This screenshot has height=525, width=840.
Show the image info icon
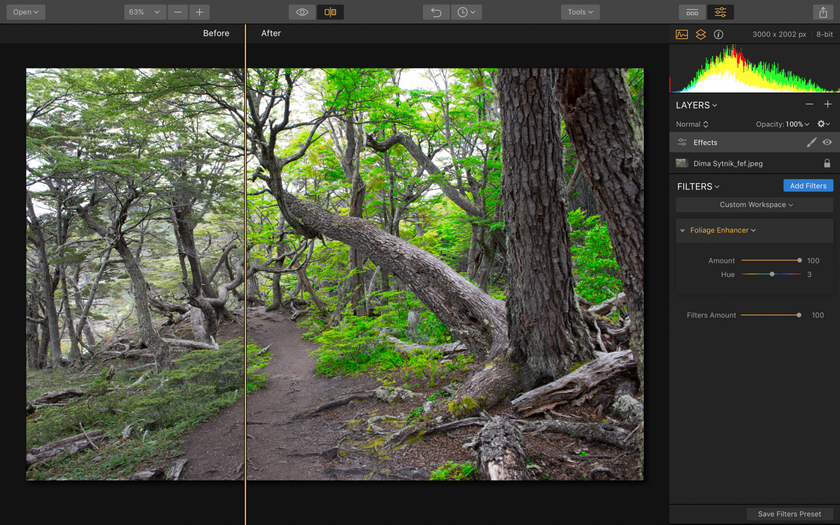coord(718,34)
